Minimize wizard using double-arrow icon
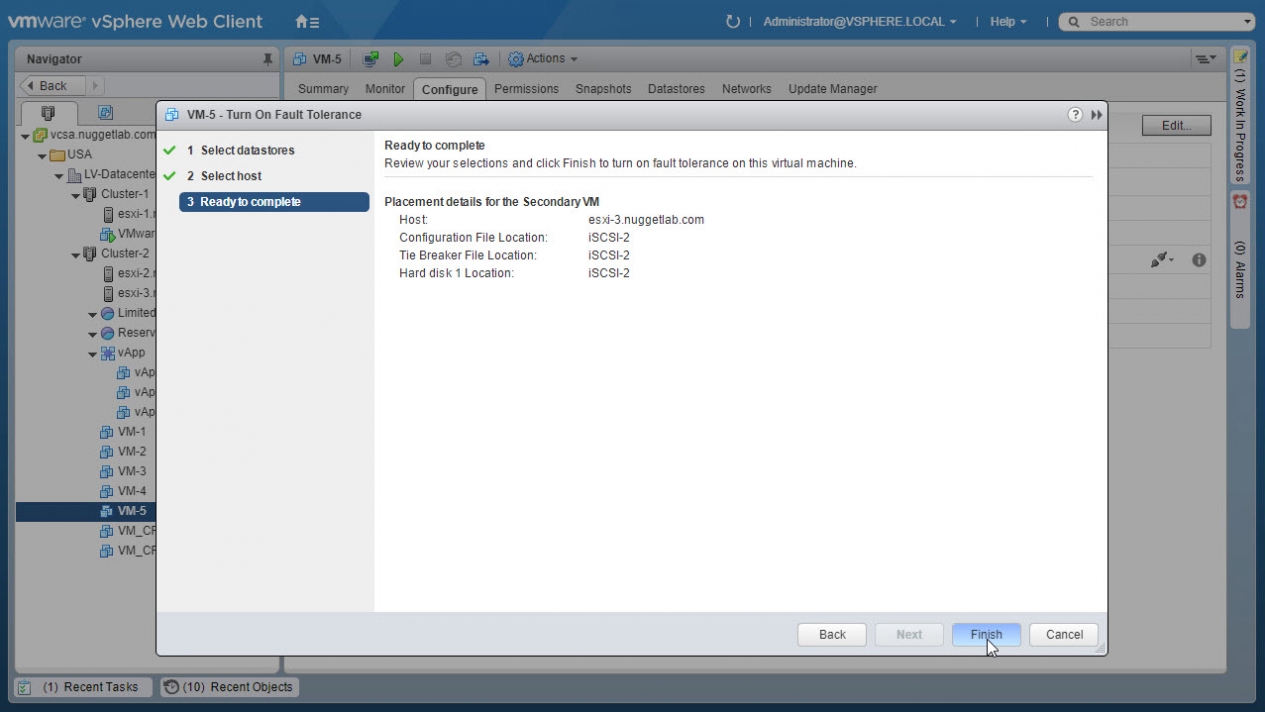1265x712 pixels. pyautogui.click(x=1096, y=115)
